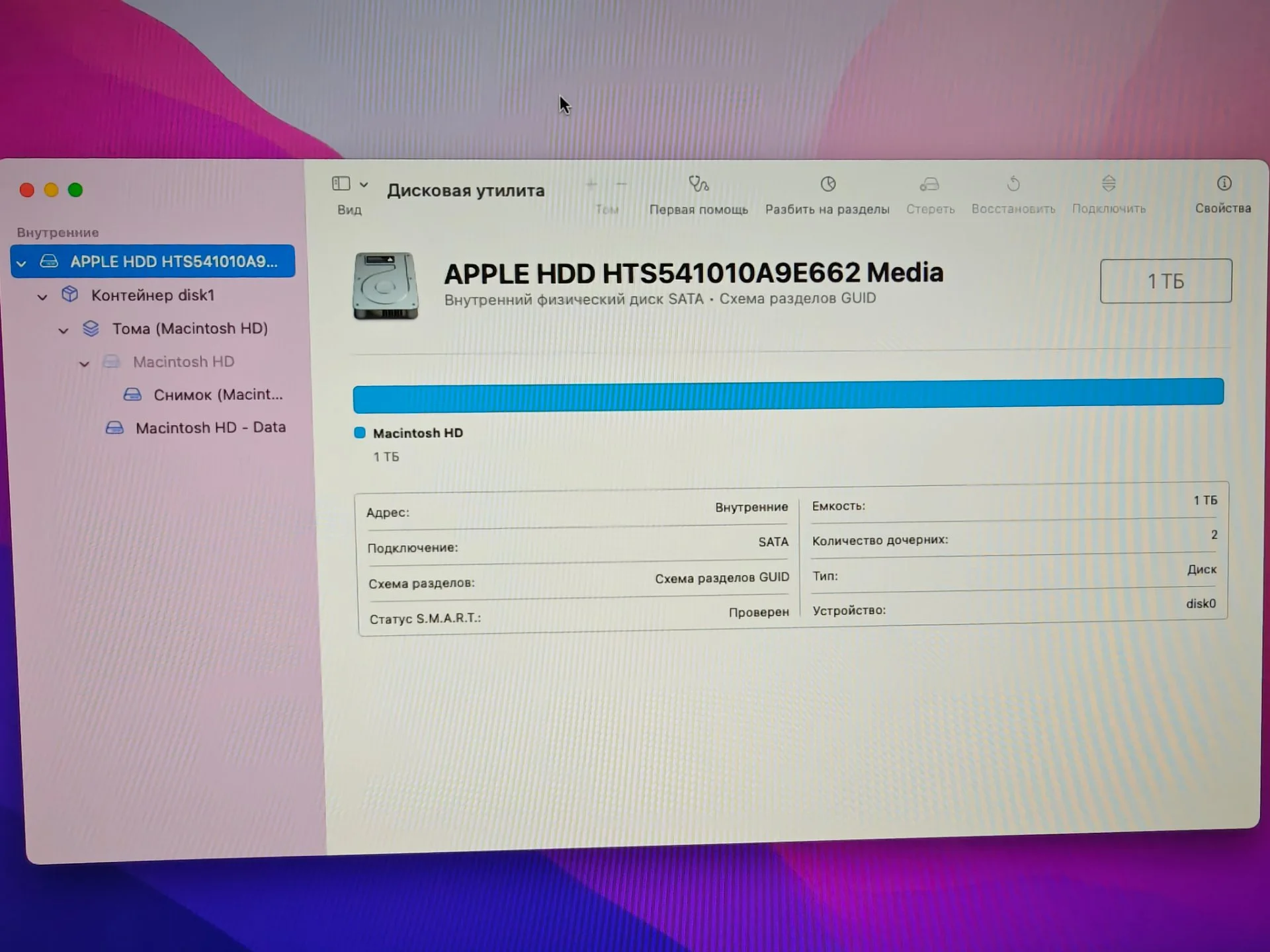This screenshot has height=952, width=1270.
Task: Collapse the greyed Macintosh HD chevron
Action: point(84,364)
